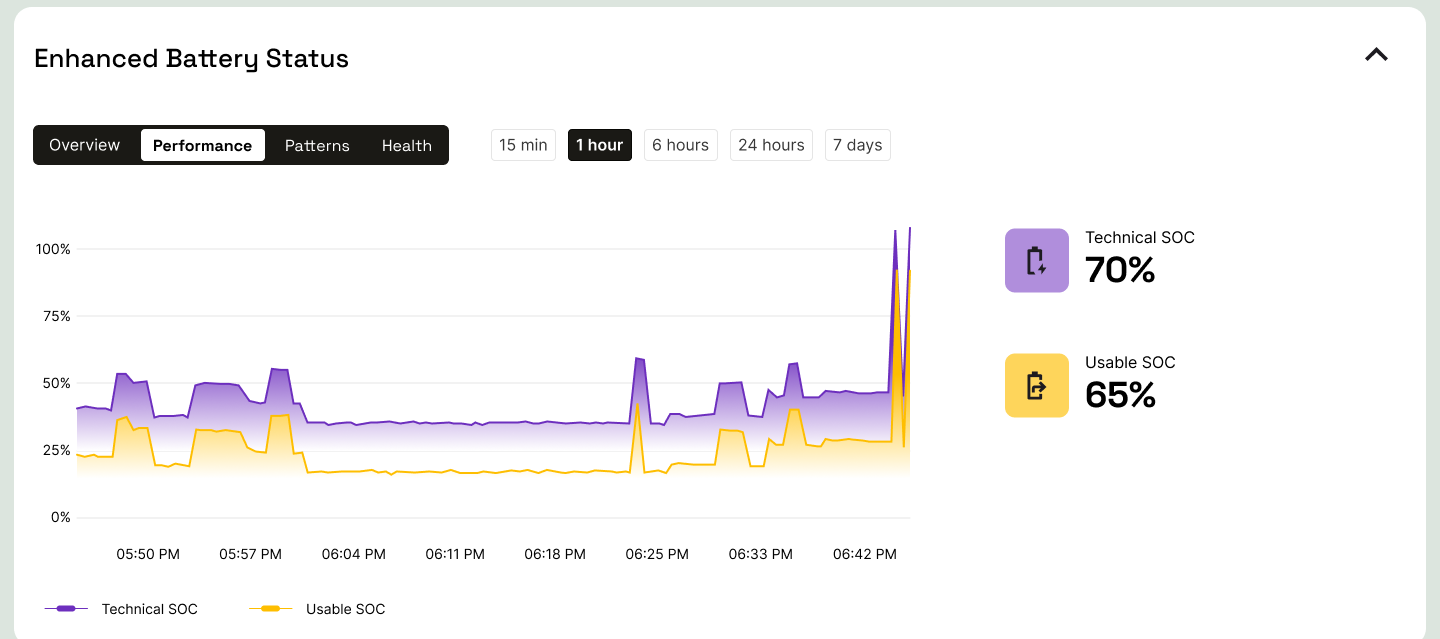Collapse the Enhanced Battery Status panel
1440x639 pixels.
click(1377, 56)
